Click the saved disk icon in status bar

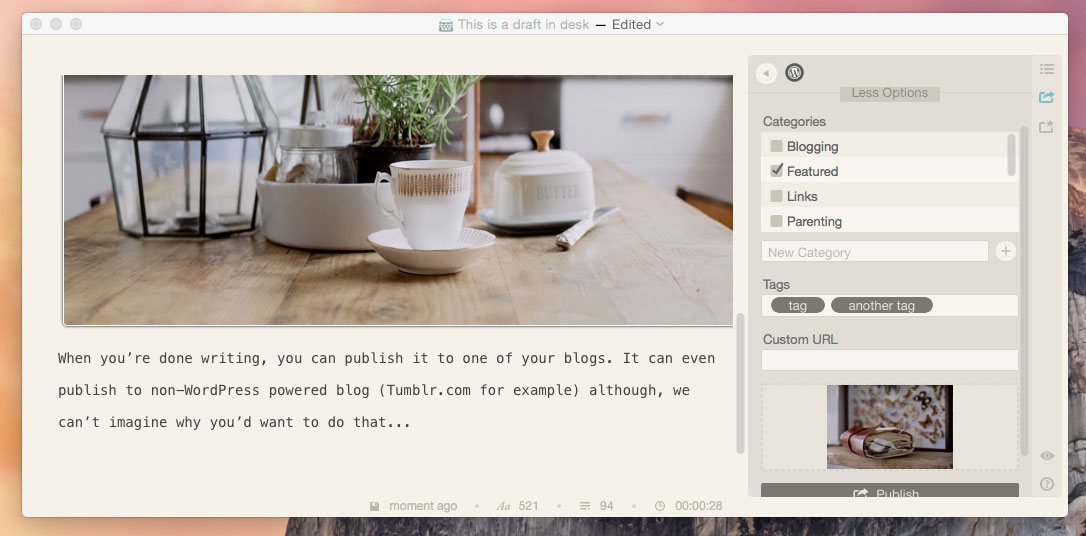(x=374, y=506)
